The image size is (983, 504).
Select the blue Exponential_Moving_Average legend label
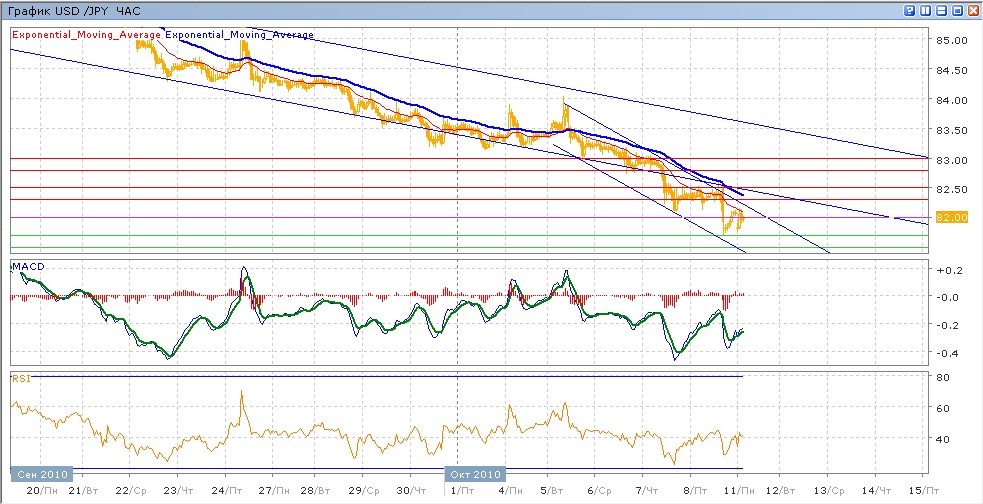click(239, 34)
